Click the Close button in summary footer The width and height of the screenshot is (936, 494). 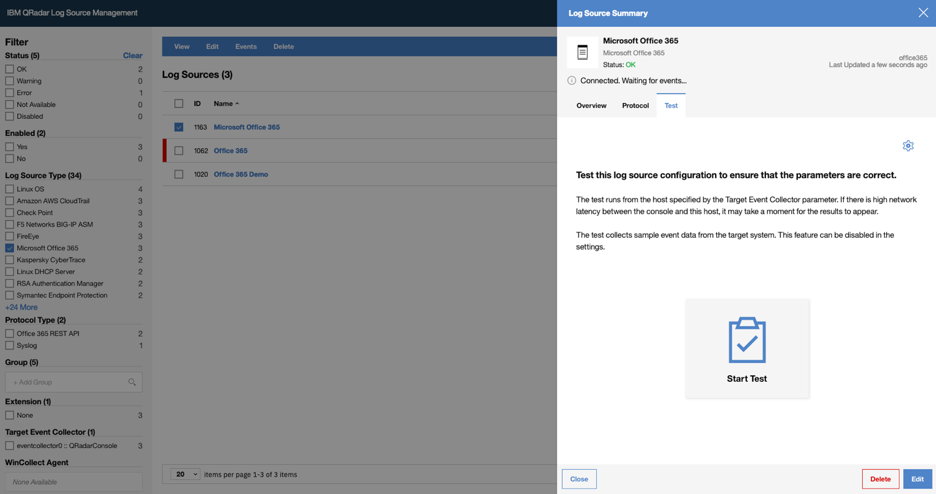[579, 479]
